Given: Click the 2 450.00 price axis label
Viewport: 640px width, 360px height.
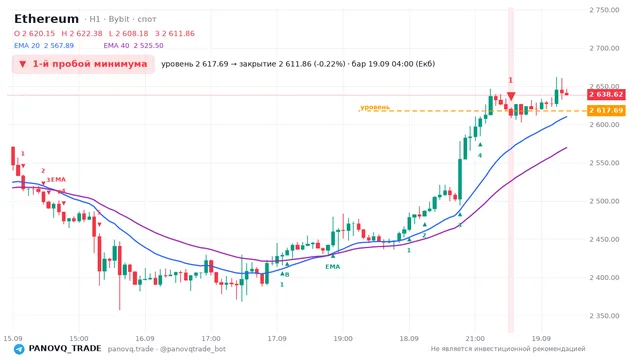Looking at the screenshot, I should 604,240.
